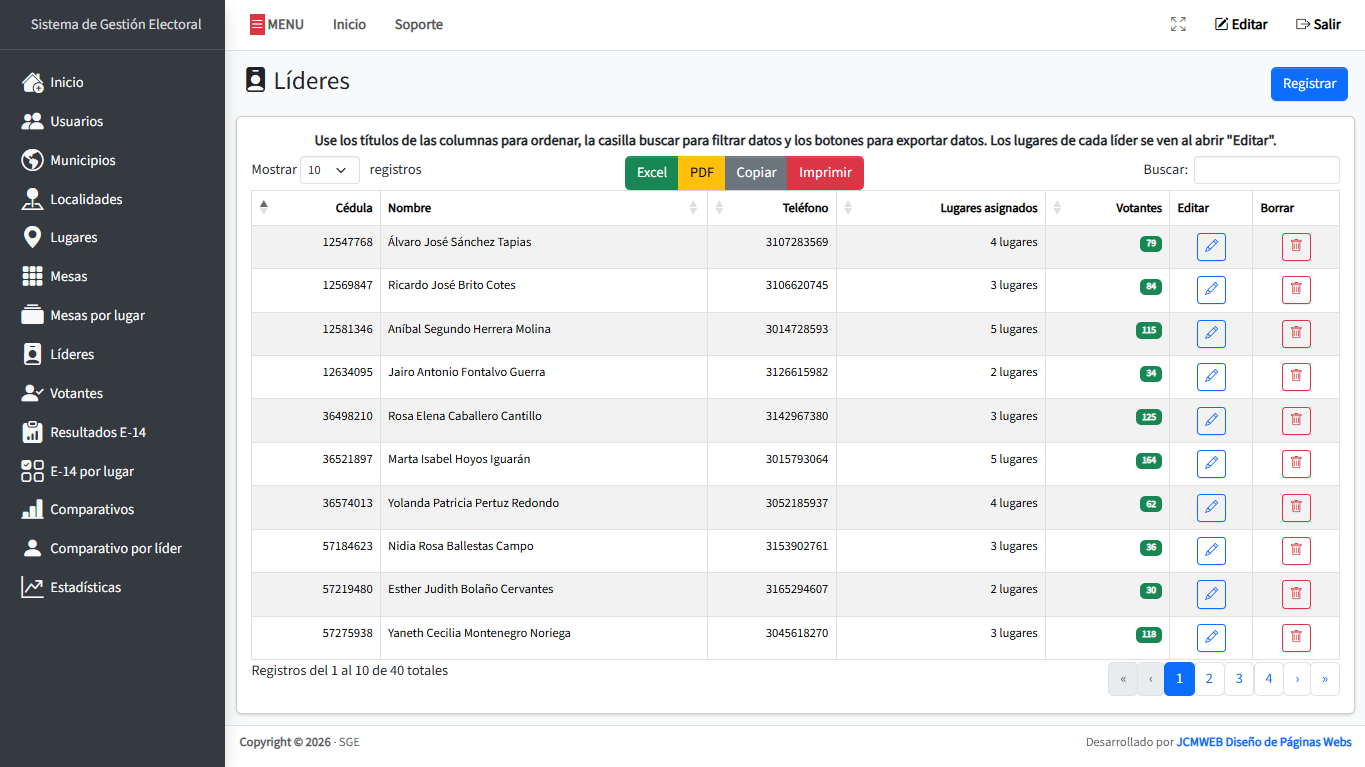Click the Resultados E-14 clipboard icon
This screenshot has width=1365, height=767.
coord(33,432)
